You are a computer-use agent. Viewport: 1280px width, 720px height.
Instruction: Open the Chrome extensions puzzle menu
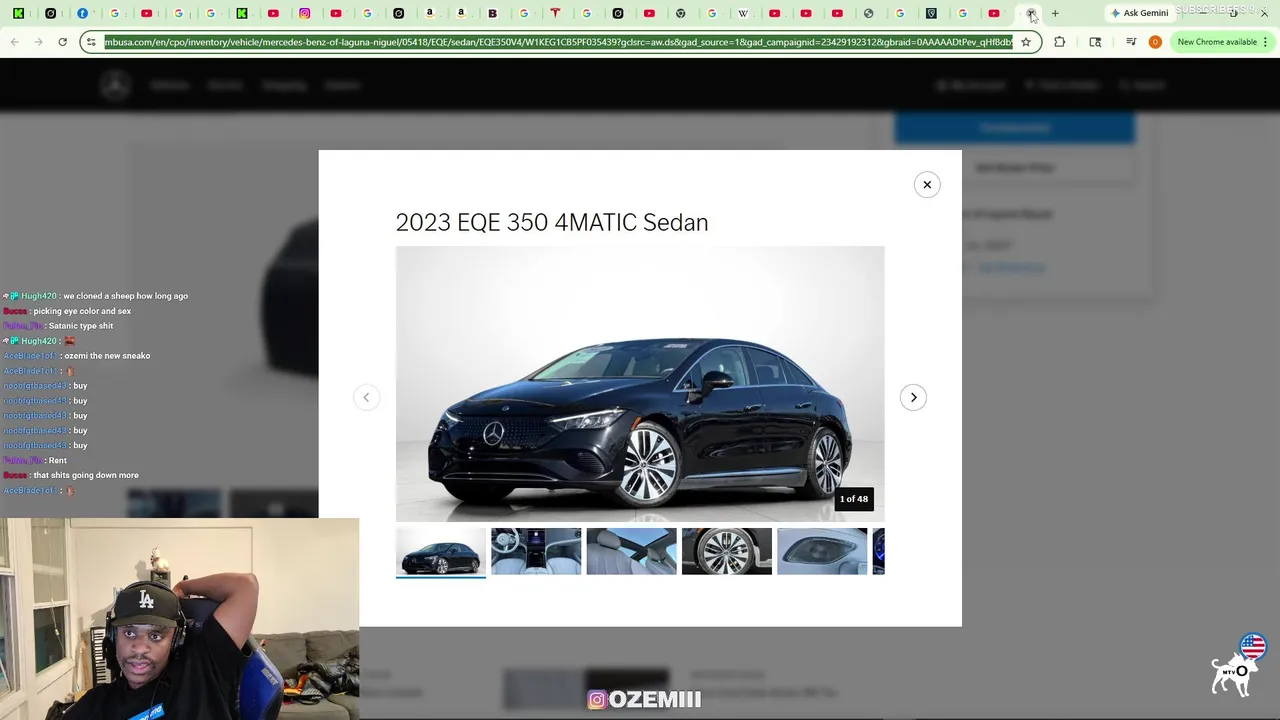tap(1060, 42)
